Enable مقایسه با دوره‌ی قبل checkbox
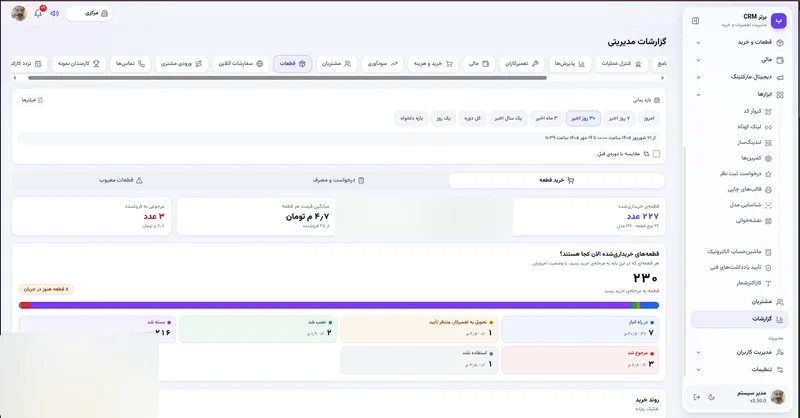Screen dimensions: 800x418 (x=656, y=154)
